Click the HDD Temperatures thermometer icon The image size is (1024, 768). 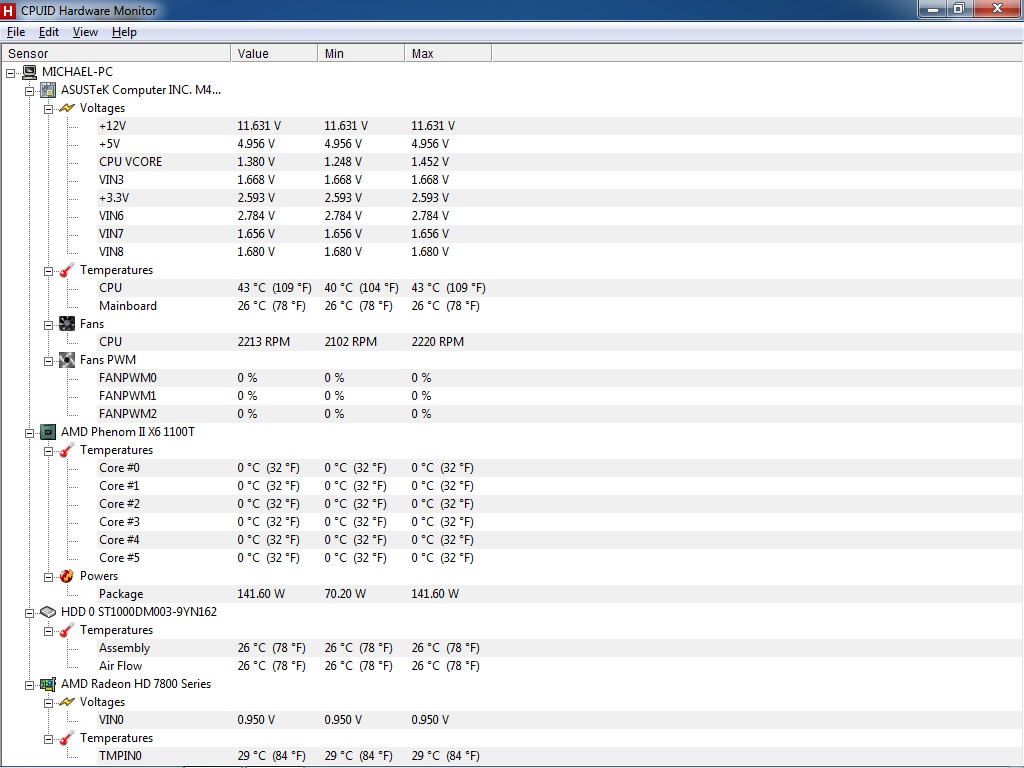67,630
